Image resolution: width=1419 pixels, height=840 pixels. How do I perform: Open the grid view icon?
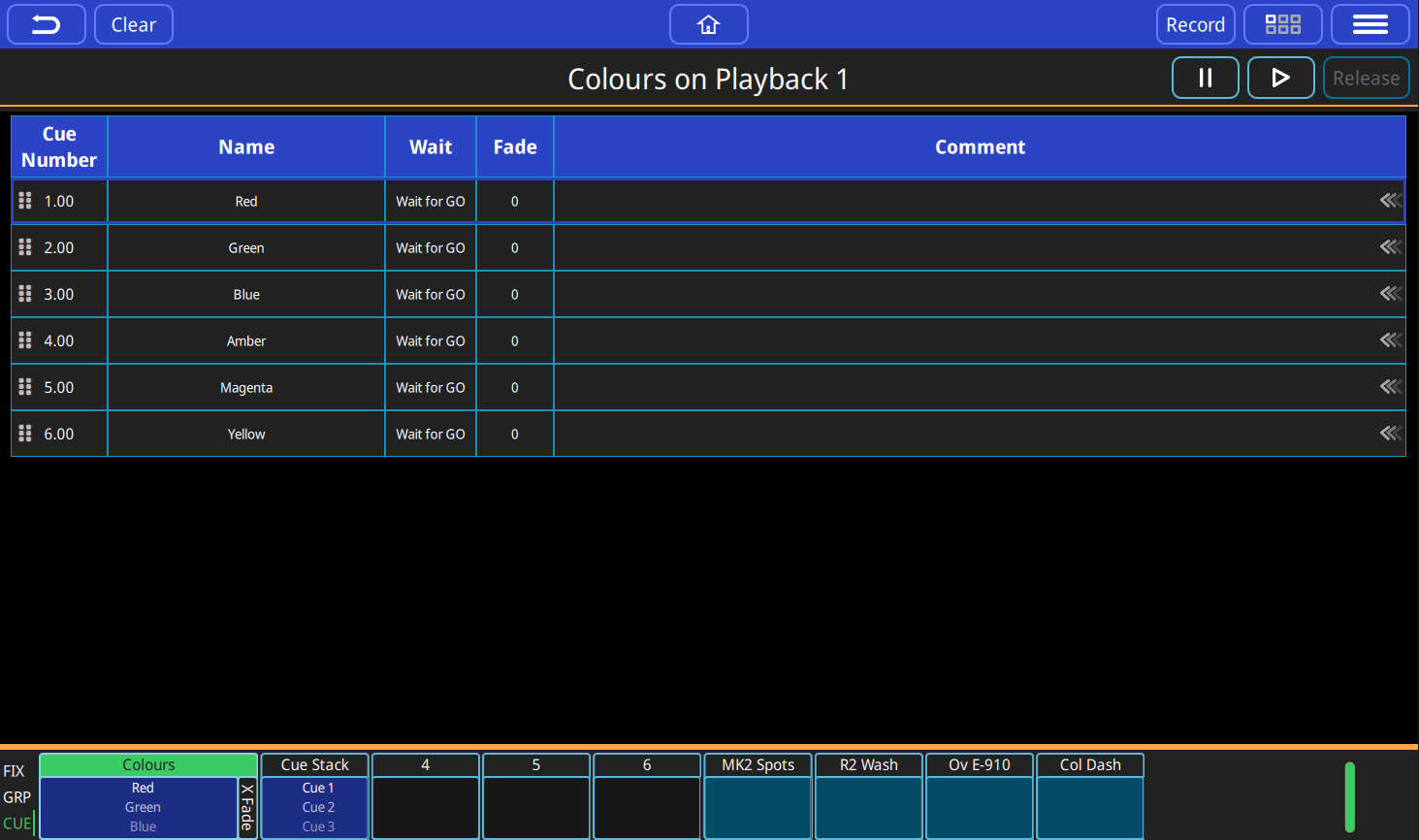[x=1282, y=24]
